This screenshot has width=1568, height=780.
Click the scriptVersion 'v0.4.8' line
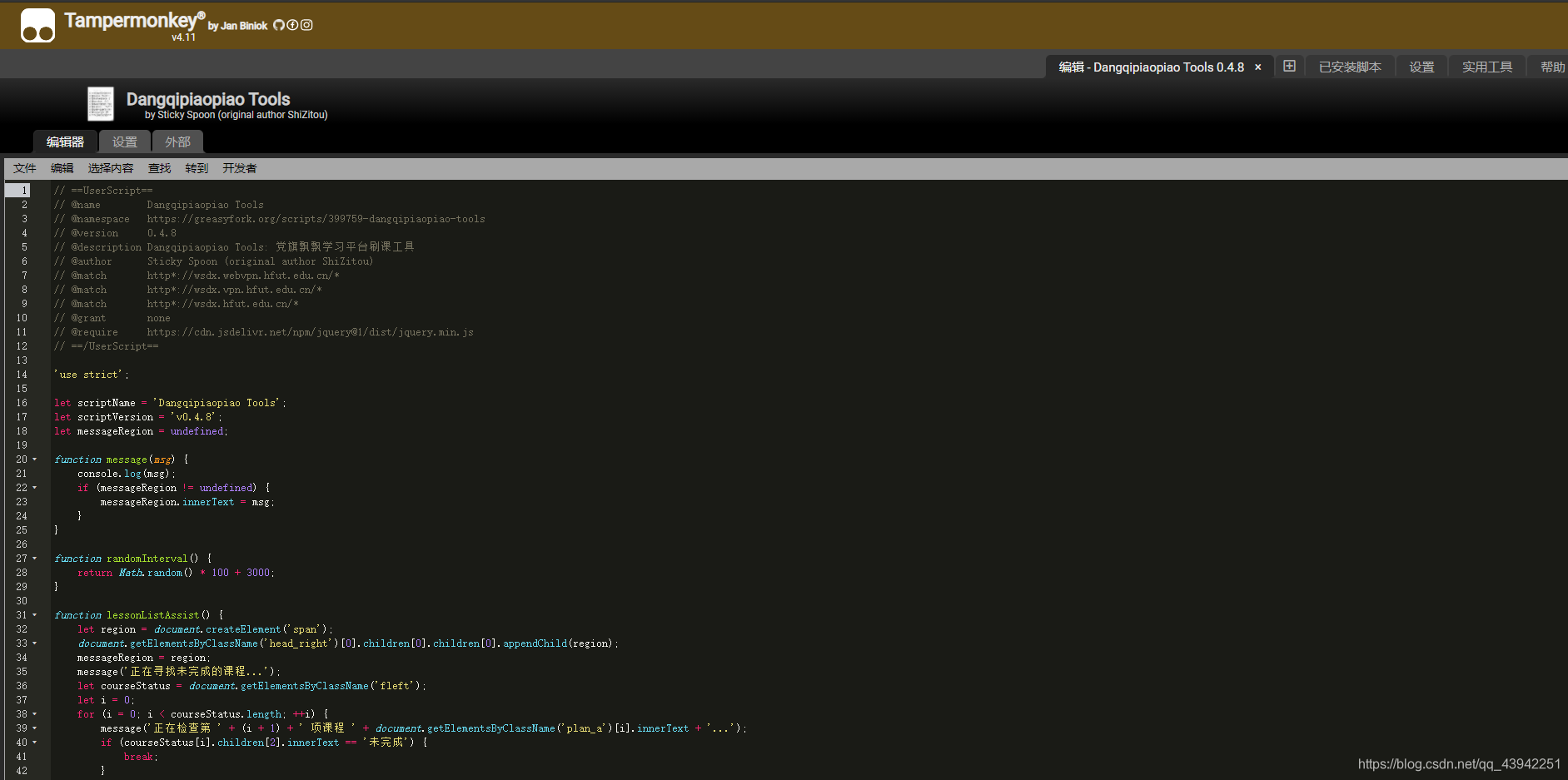tap(138, 417)
